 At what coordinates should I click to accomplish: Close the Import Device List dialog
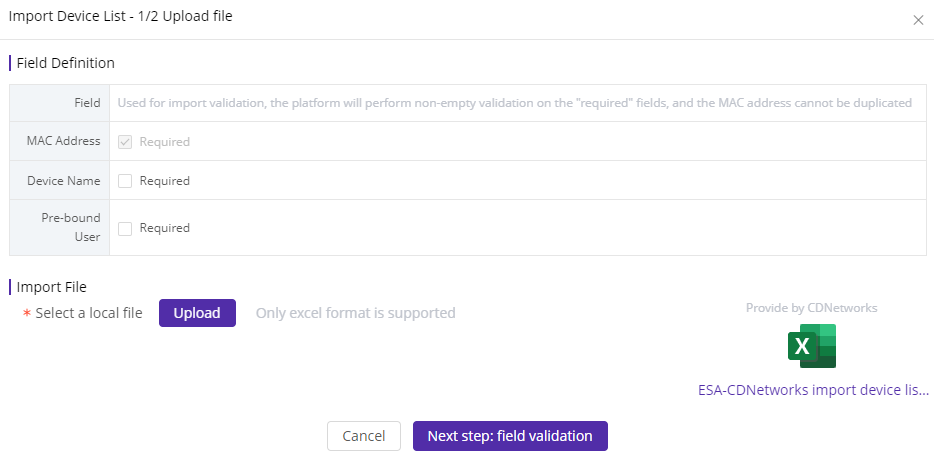(918, 20)
